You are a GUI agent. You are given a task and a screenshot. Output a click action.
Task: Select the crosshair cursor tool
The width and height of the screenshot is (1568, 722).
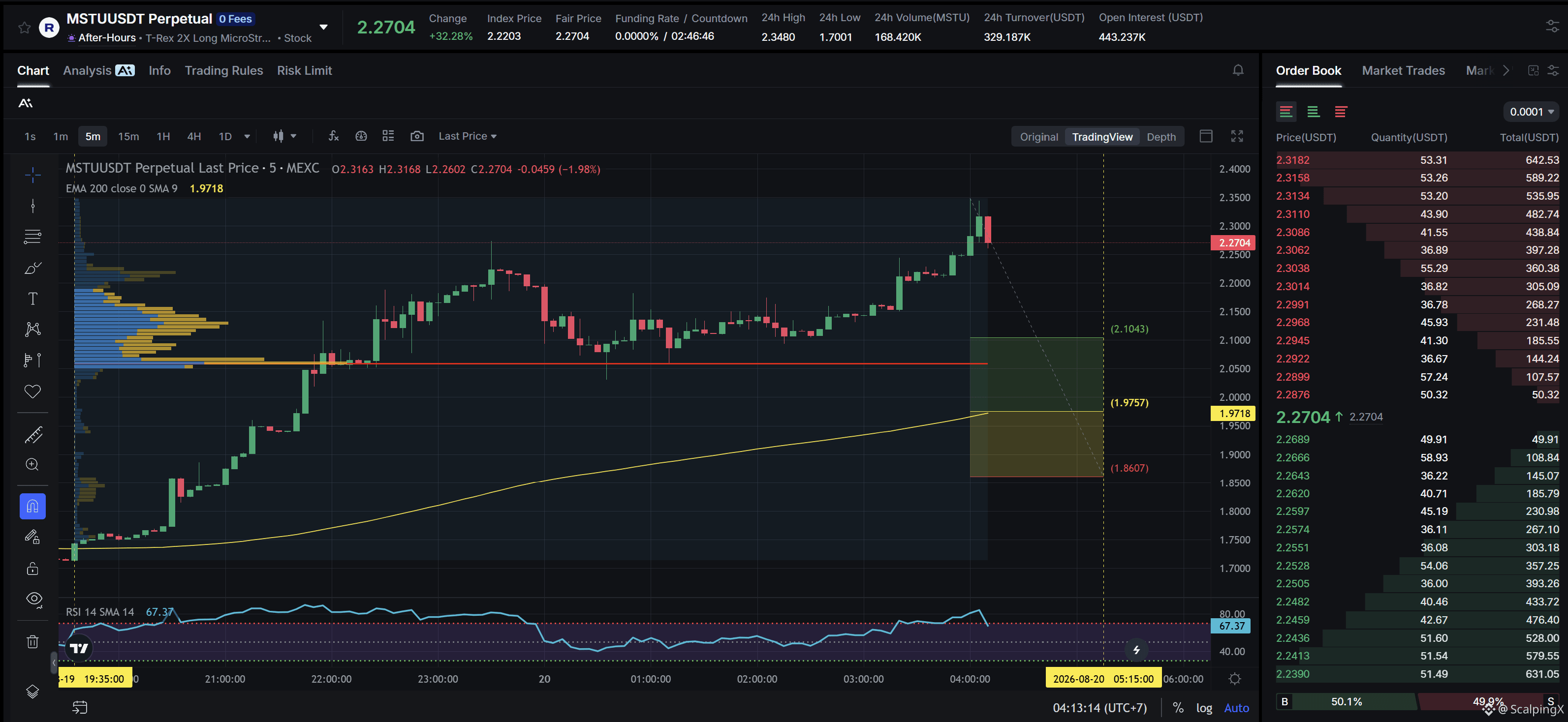[x=33, y=175]
